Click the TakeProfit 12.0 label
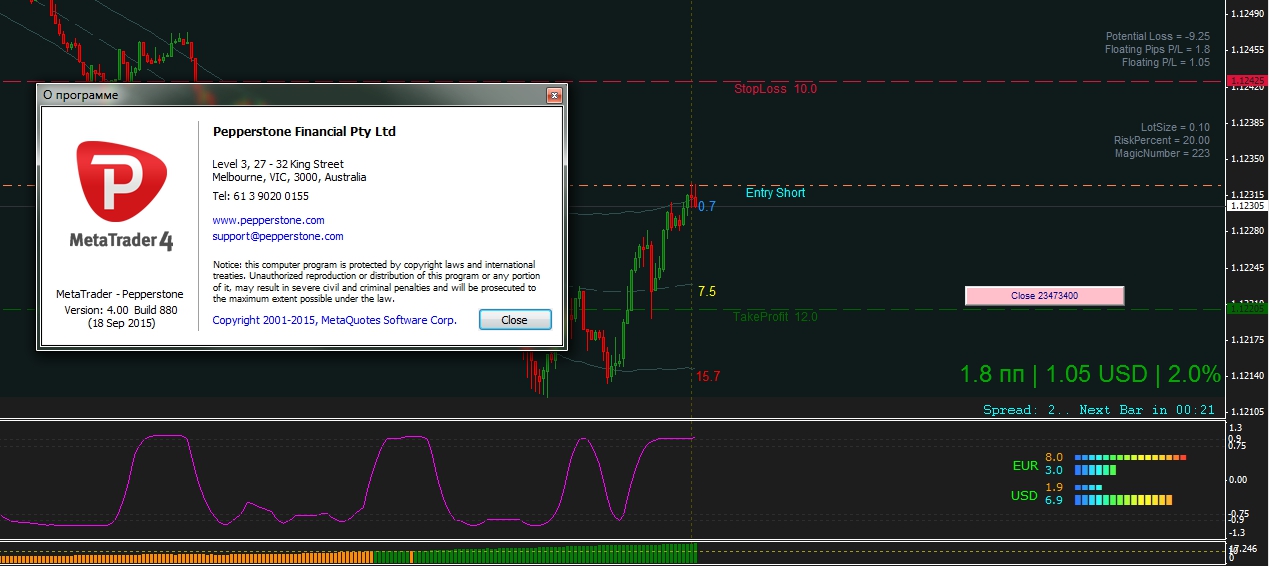This screenshot has width=1269, height=566. coord(776,317)
